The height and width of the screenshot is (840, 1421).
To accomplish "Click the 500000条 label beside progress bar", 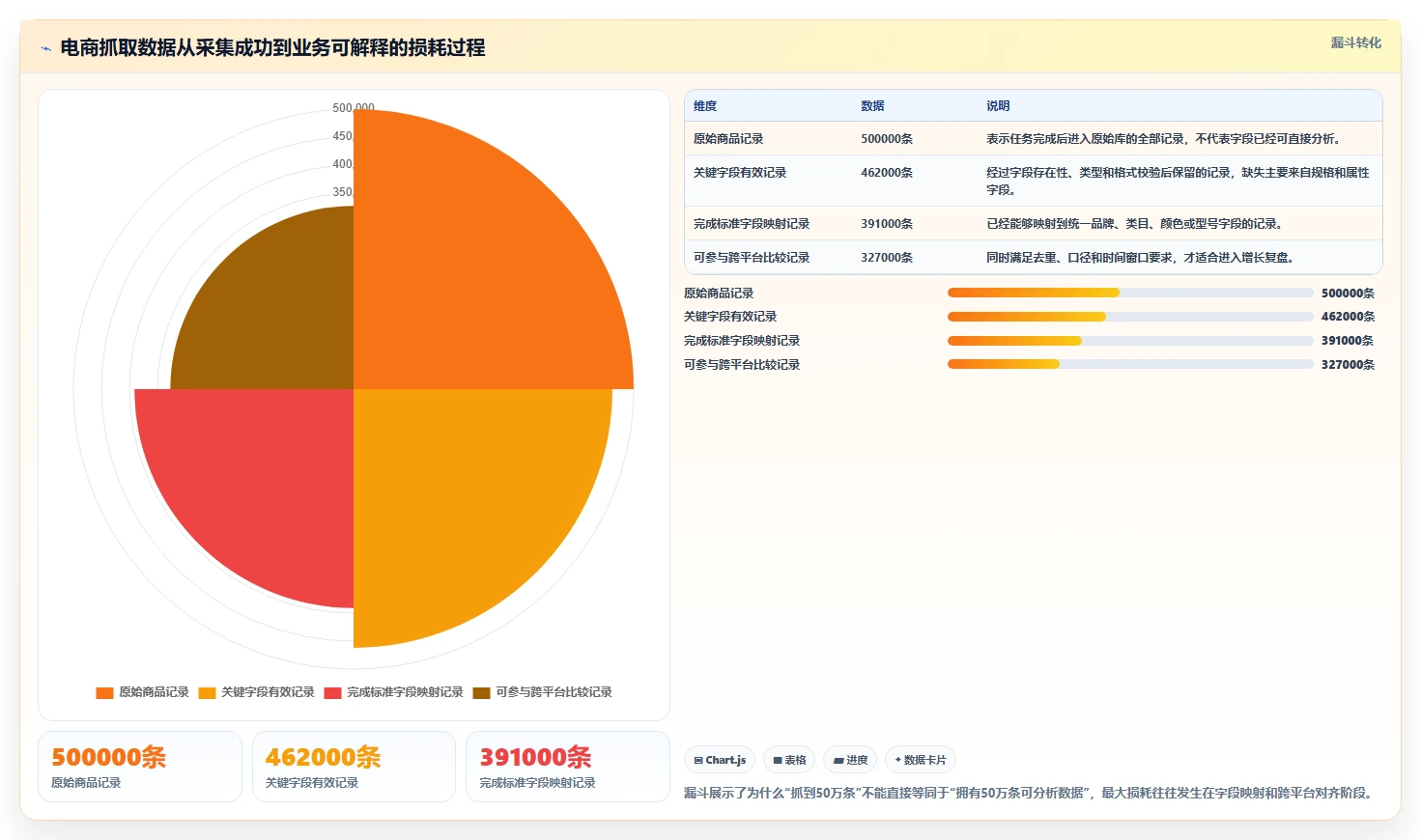I will point(1348,294).
